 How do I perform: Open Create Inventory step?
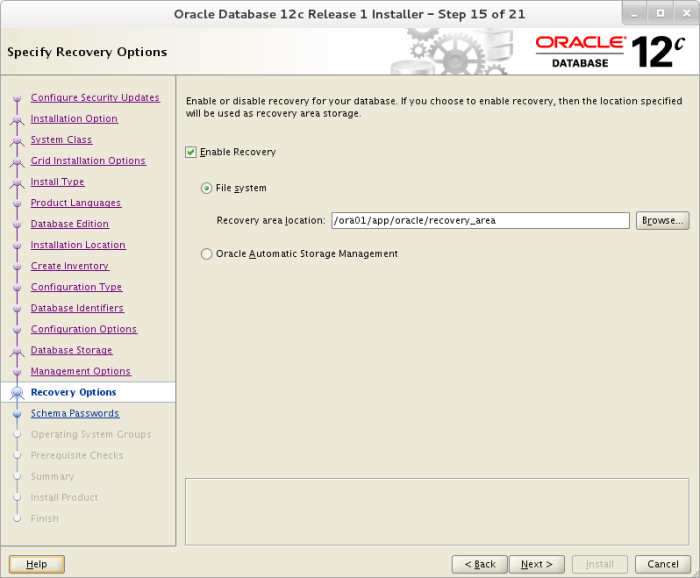[x=70, y=266]
